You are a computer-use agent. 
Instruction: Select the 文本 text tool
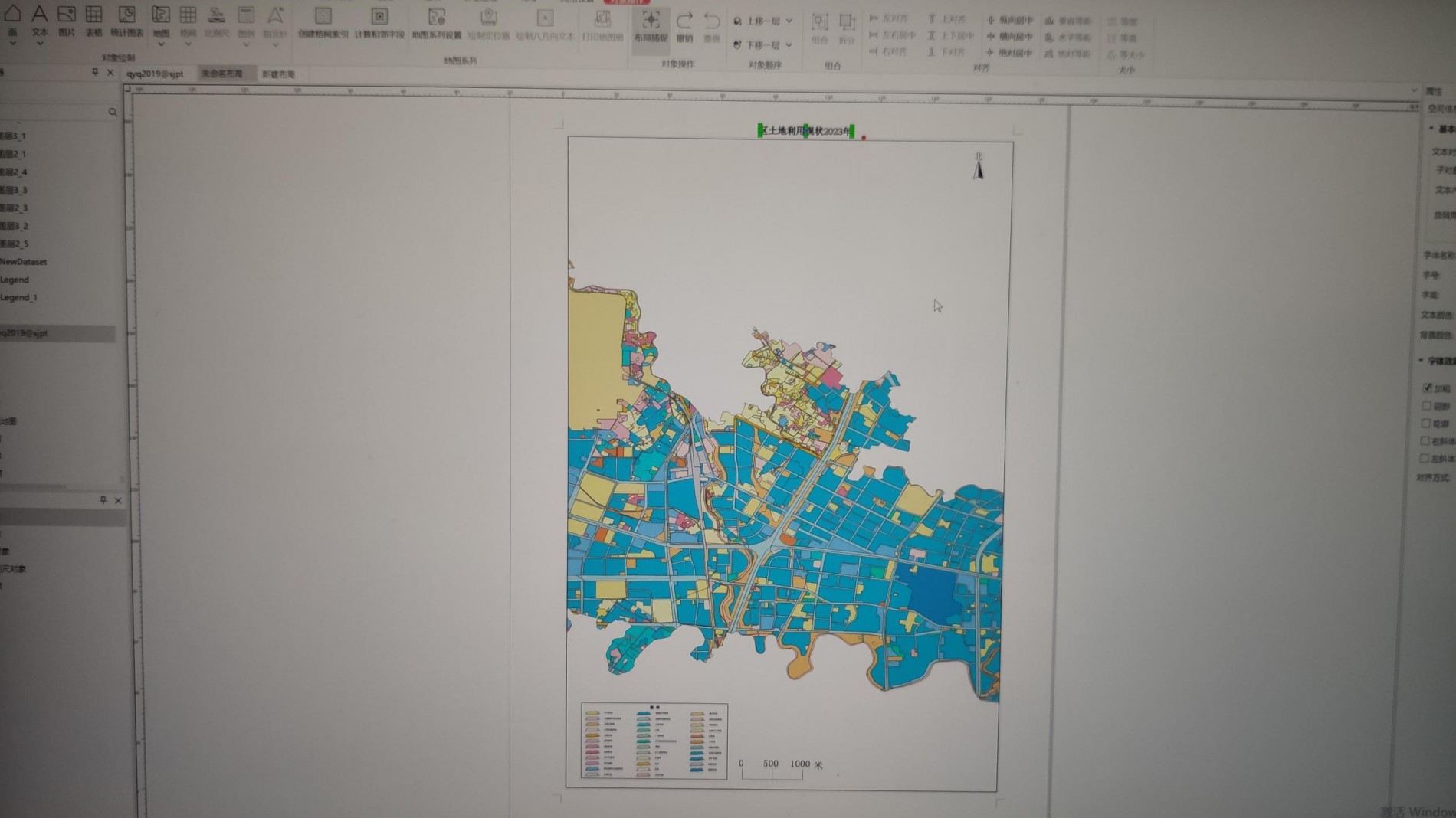[x=39, y=21]
